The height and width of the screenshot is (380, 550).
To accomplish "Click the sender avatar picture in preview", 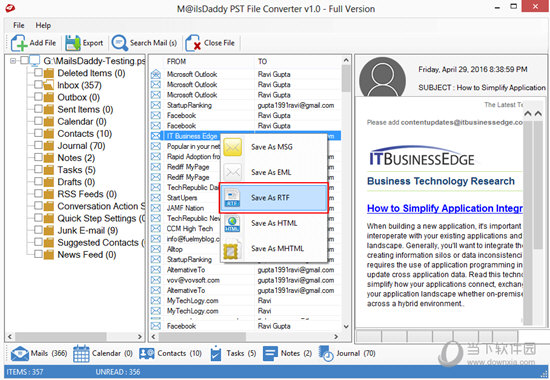I will pos(383,77).
